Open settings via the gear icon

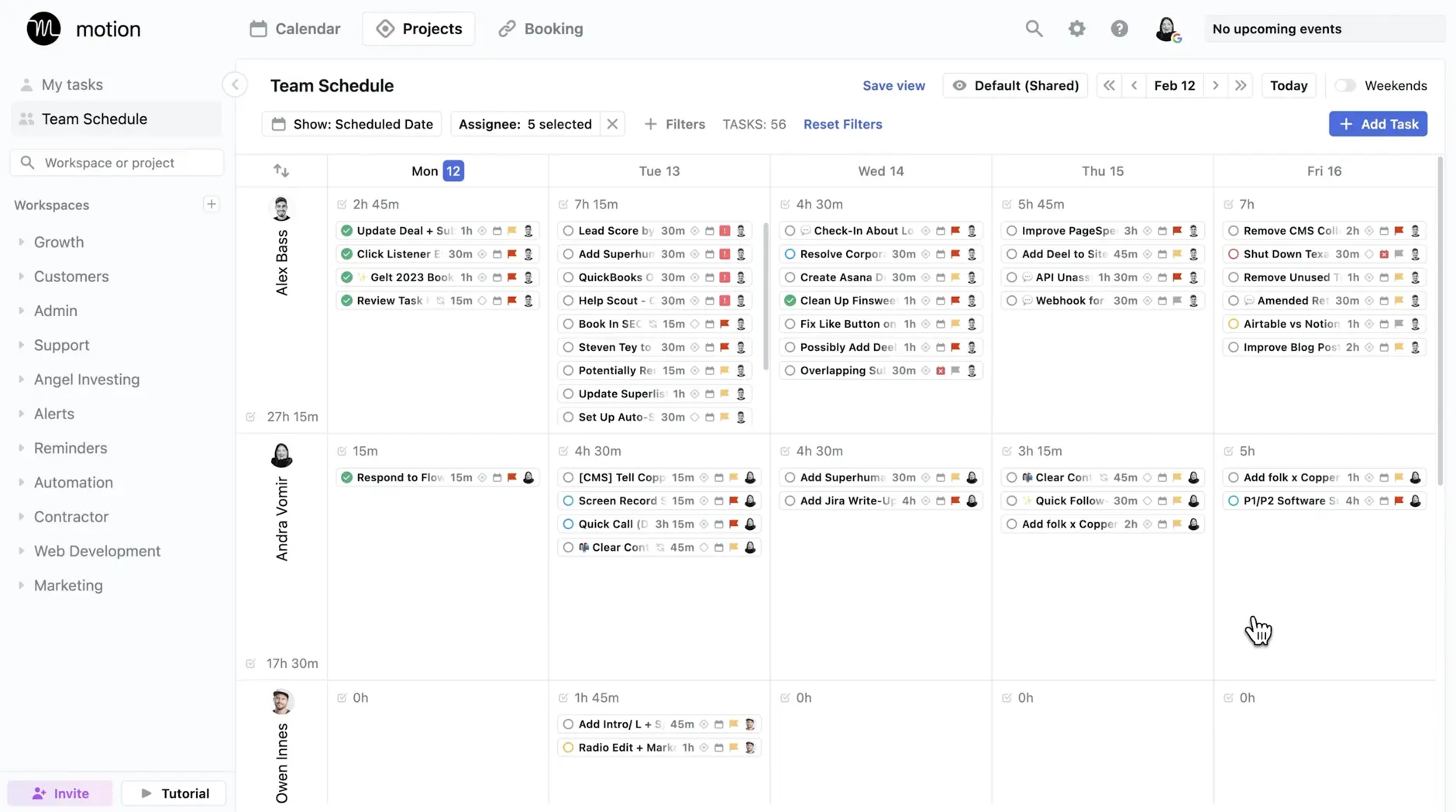point(1076,29)
